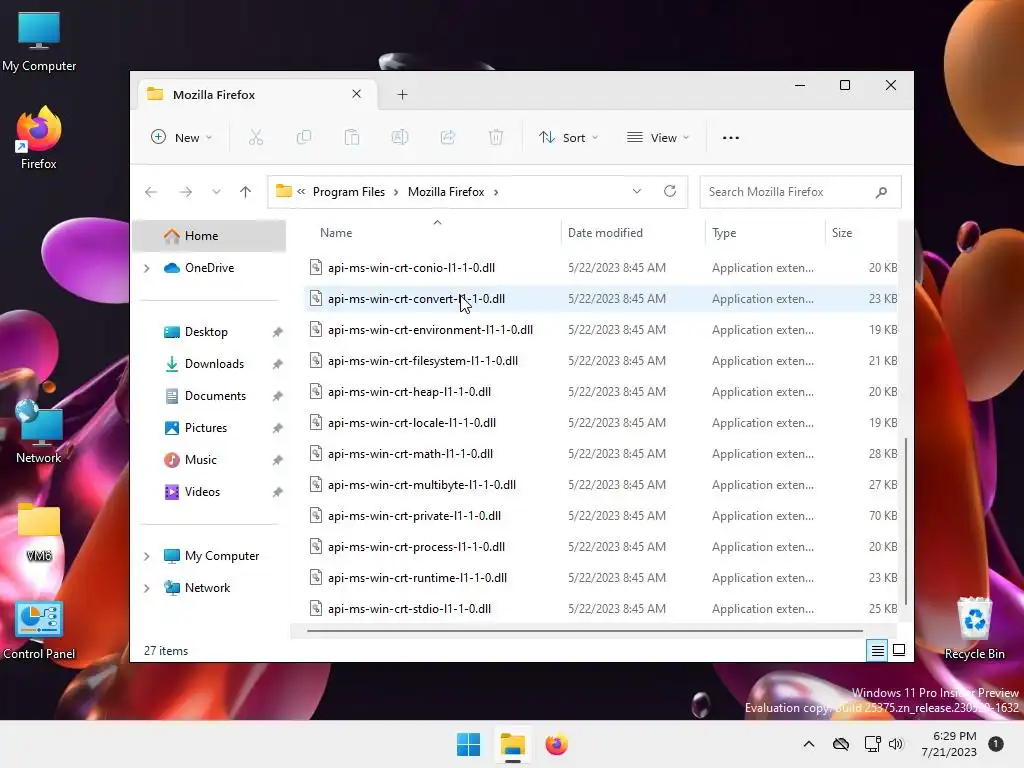Expand Network tree node in sidebar
The height and width of the screenshot is (768, 1024).
click(x=147, y=588)
